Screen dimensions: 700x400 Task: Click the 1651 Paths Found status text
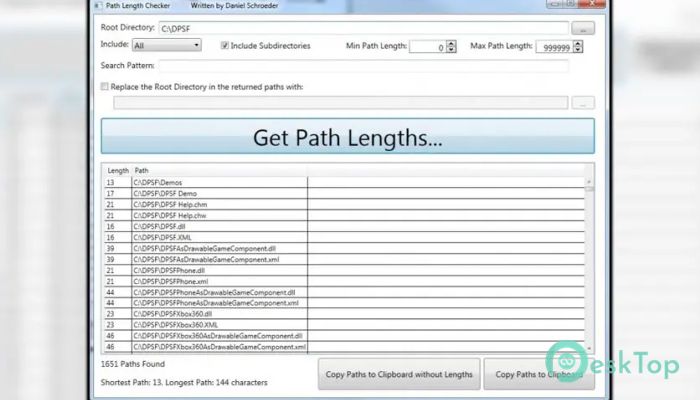(133, 364)
